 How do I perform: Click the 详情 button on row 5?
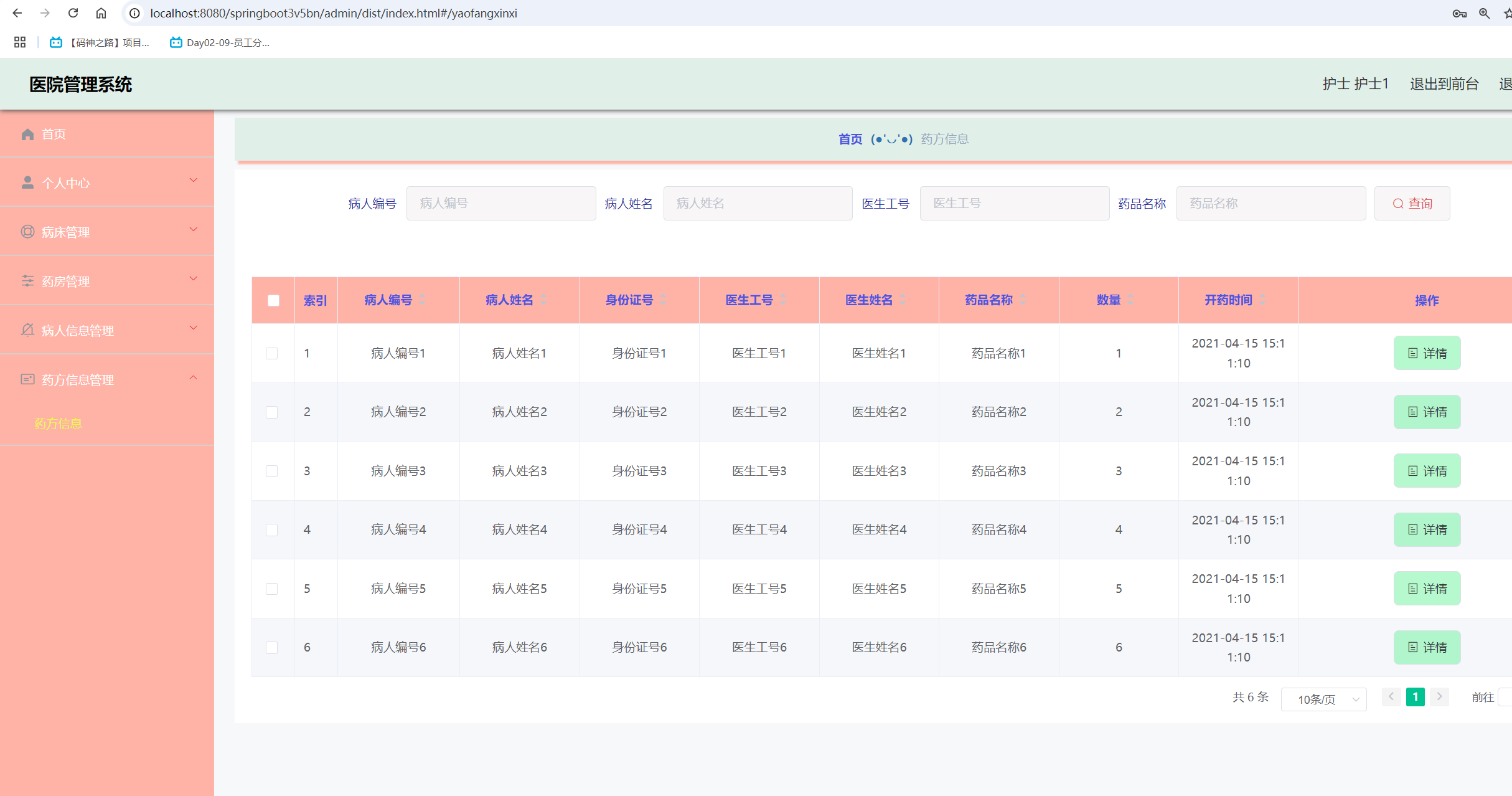point(1427,588)
